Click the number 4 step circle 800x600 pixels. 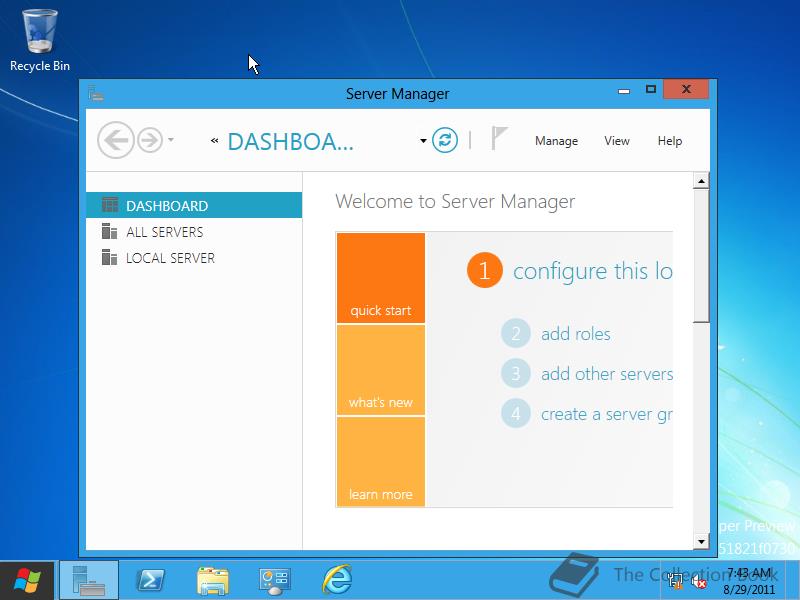[x=516, y=413]
